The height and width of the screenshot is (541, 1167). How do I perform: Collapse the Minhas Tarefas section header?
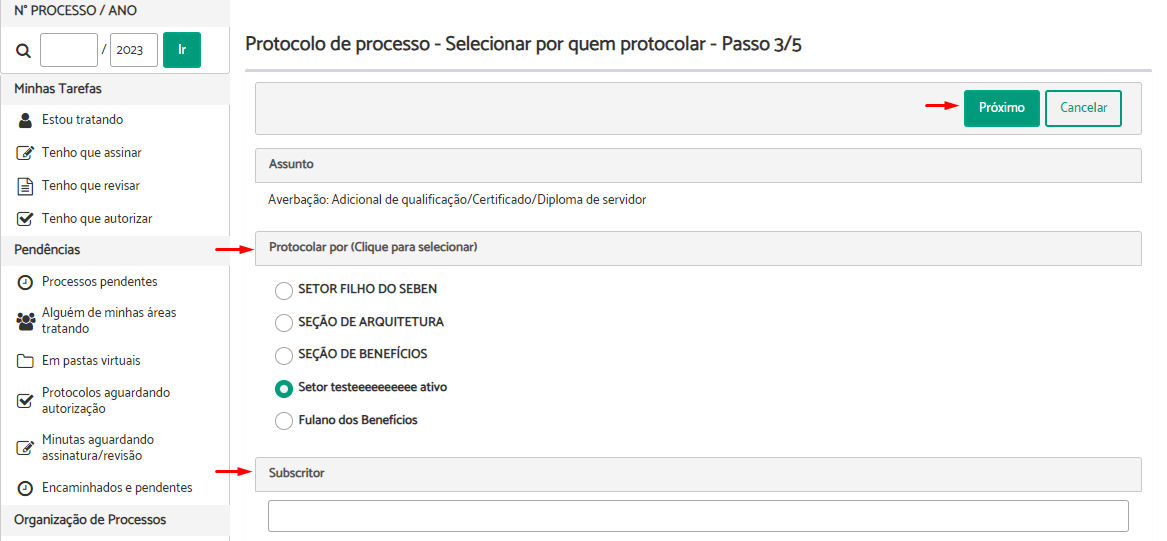pos(115,89)
